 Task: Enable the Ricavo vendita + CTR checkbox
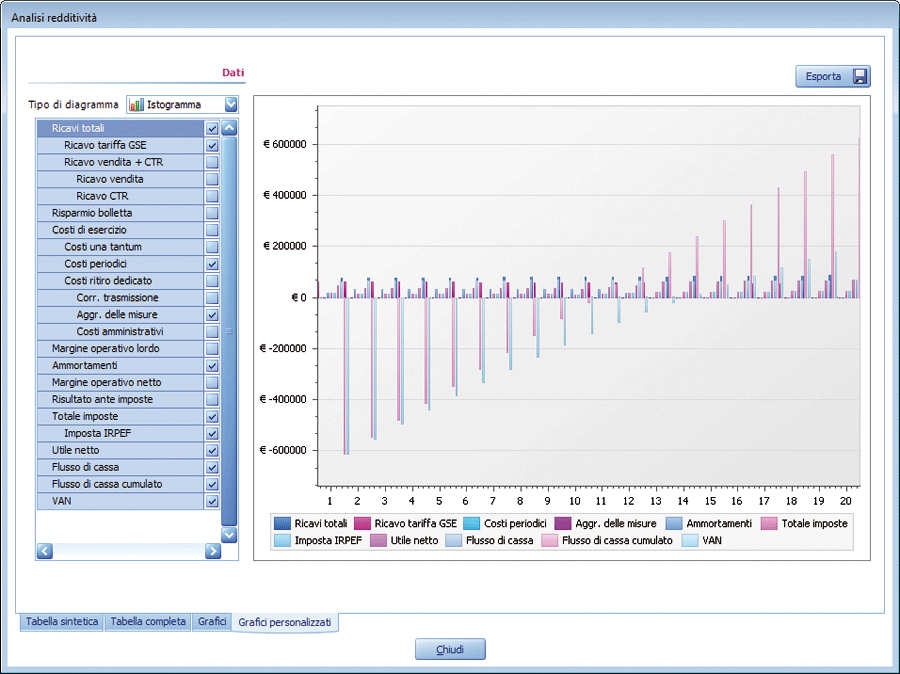click(x=210, y=162)
